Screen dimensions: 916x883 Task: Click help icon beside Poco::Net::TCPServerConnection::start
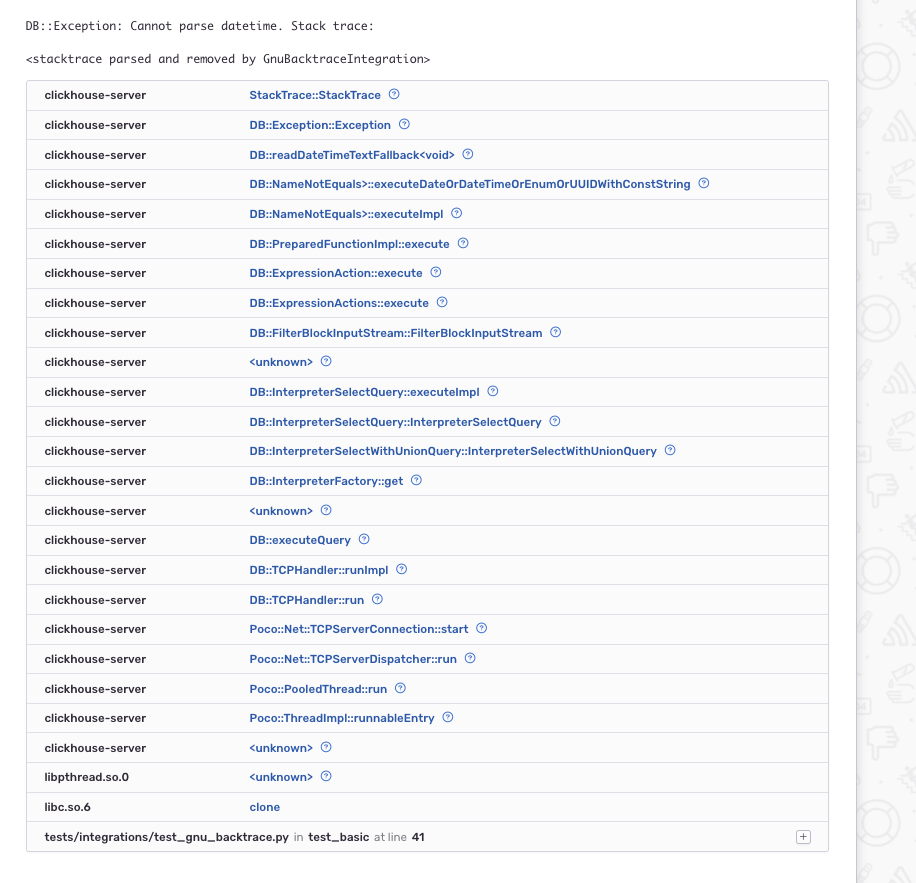(481, 628)
